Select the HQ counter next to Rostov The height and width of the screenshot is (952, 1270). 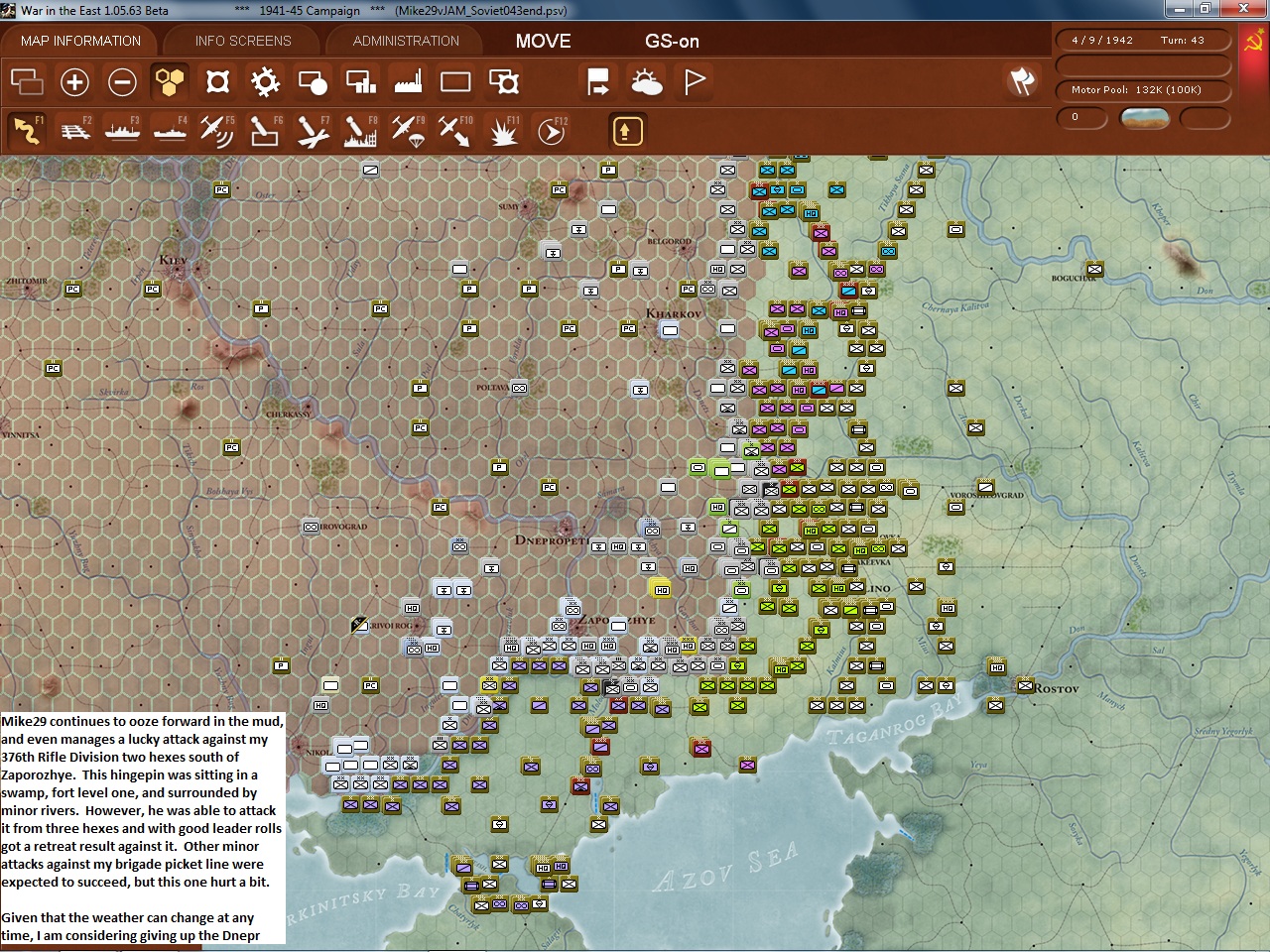pyautogui.click(x=997, y=667)
